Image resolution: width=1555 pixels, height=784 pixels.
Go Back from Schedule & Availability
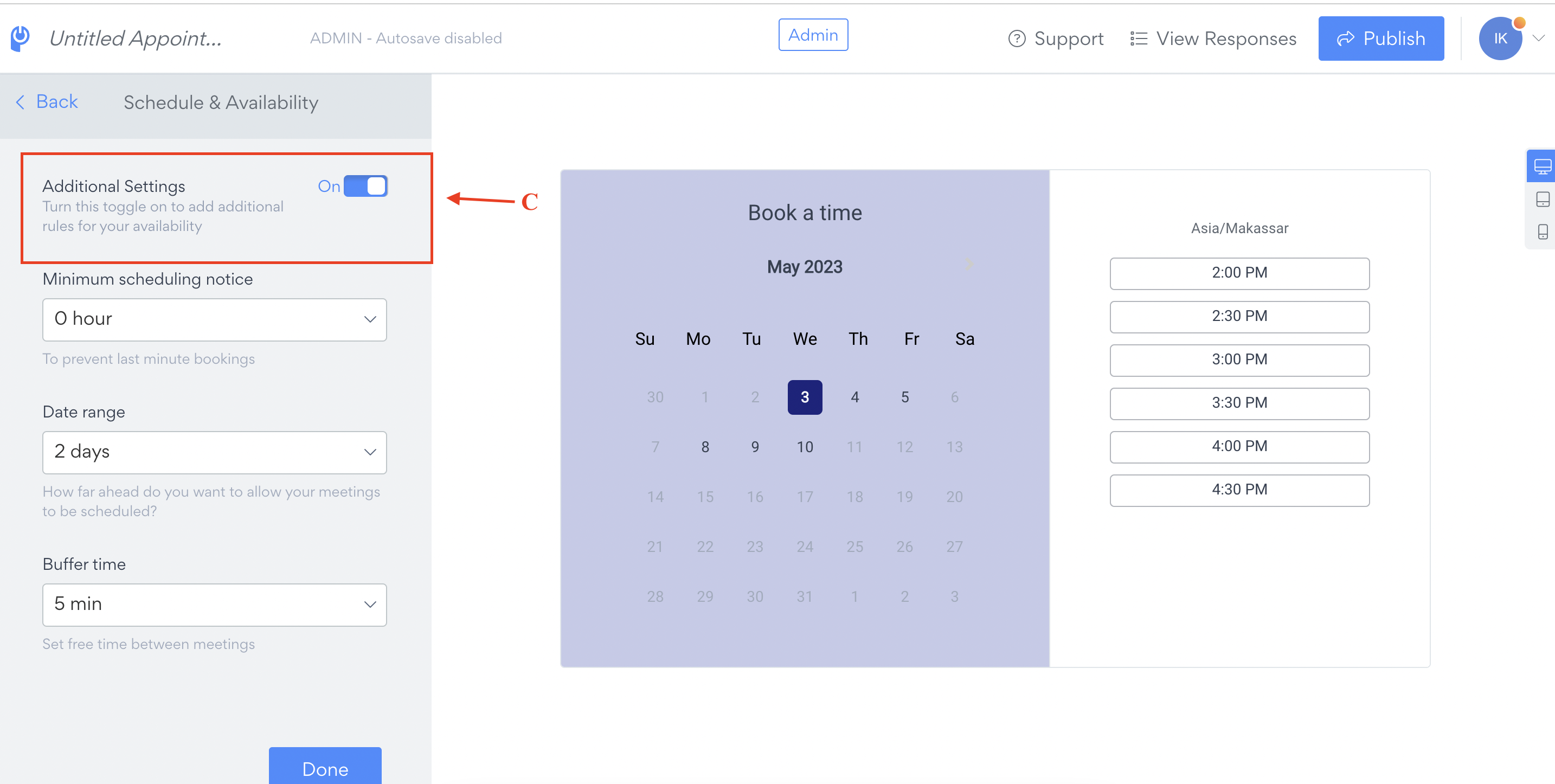point(47,101)
